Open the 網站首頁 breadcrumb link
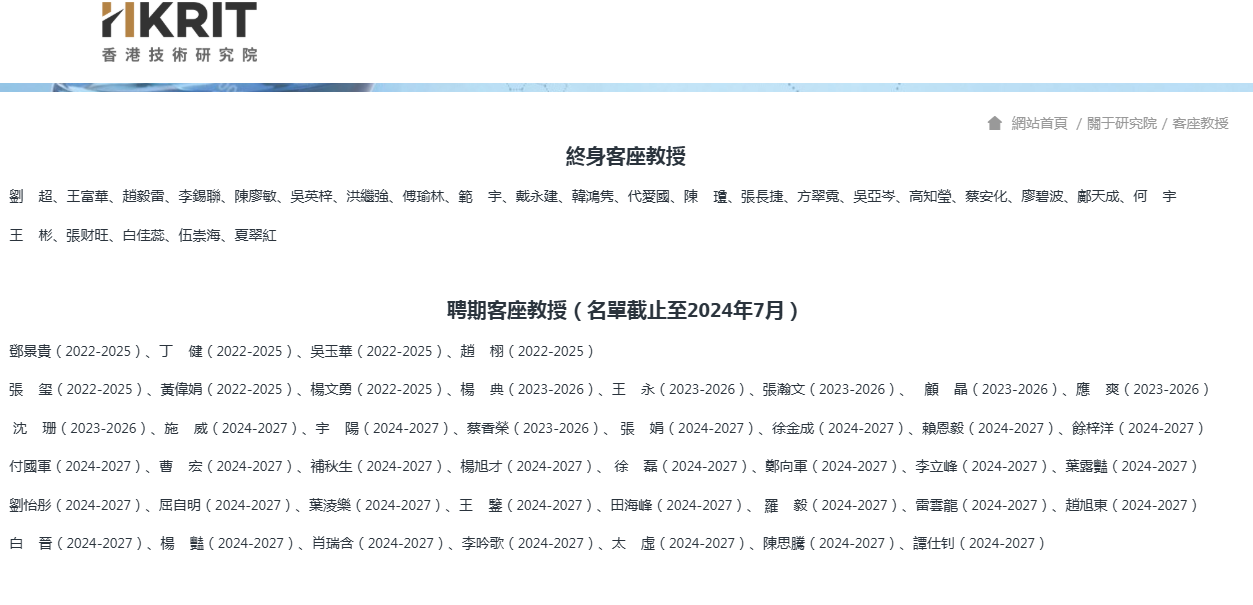Image resolution: width=1253 pixels, height=605 pixels. [x=1039, y=123]
